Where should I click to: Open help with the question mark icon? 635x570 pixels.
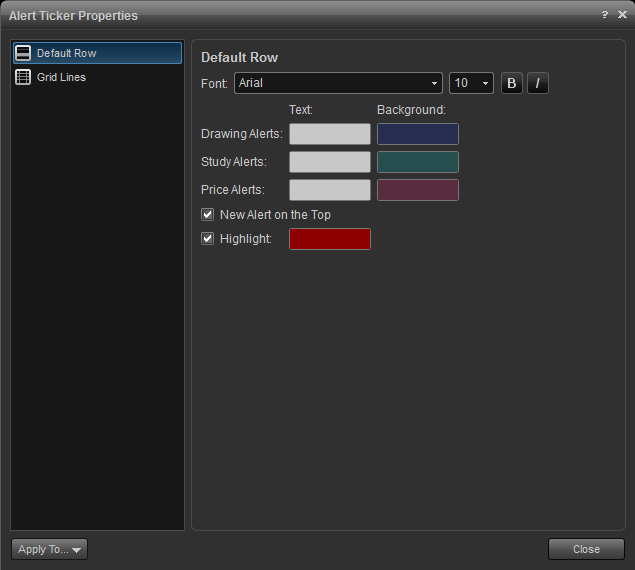[x=605, y=15]
